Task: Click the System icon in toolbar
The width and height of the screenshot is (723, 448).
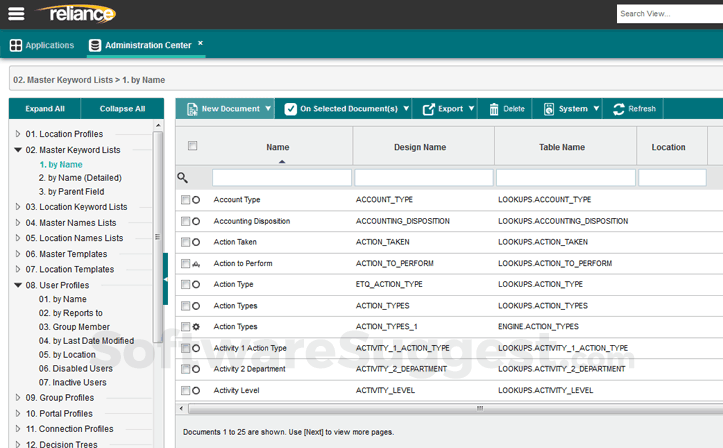Action: coord(549,109)
